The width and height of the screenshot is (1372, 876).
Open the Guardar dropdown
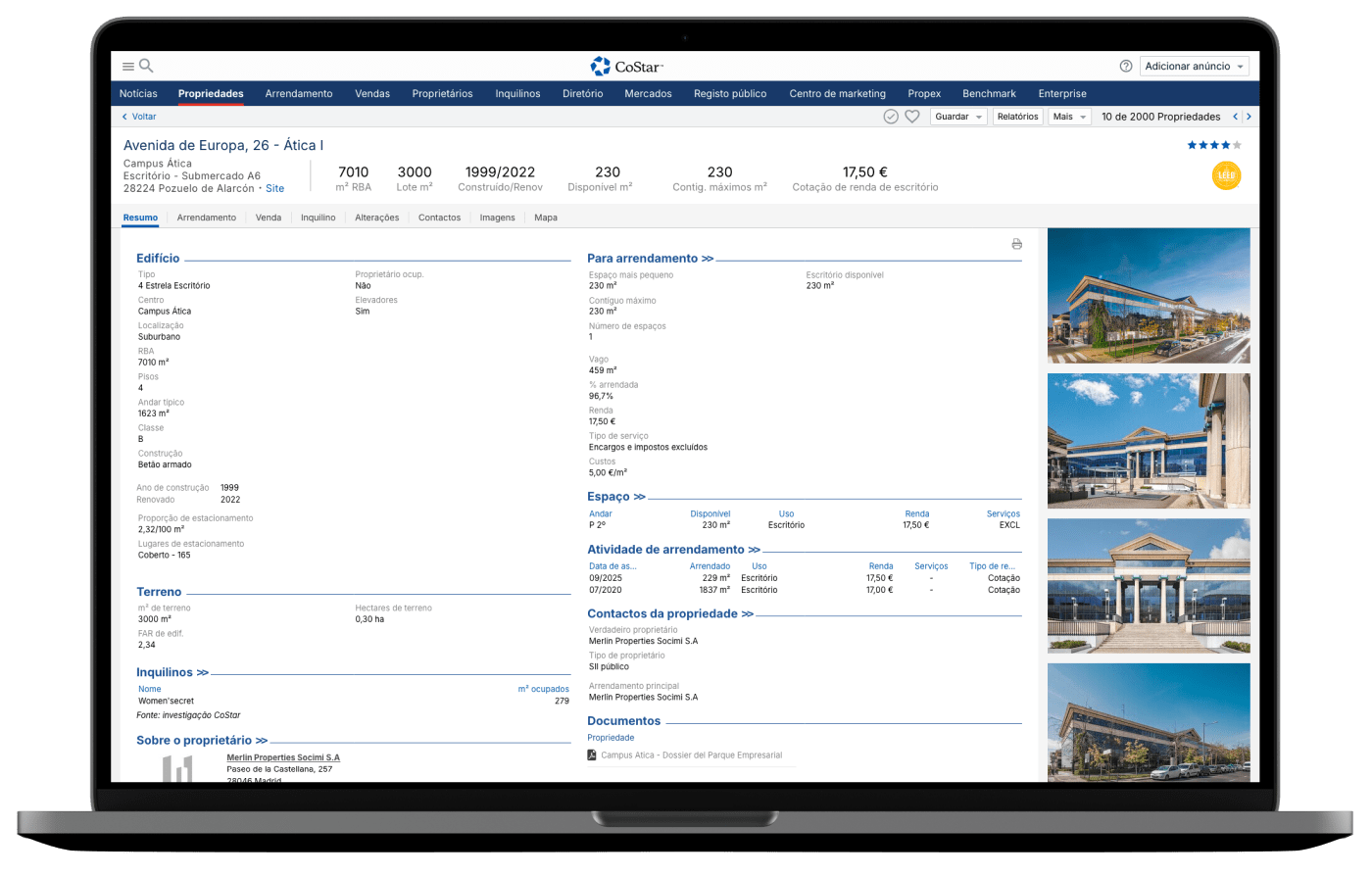coord(958,117)
